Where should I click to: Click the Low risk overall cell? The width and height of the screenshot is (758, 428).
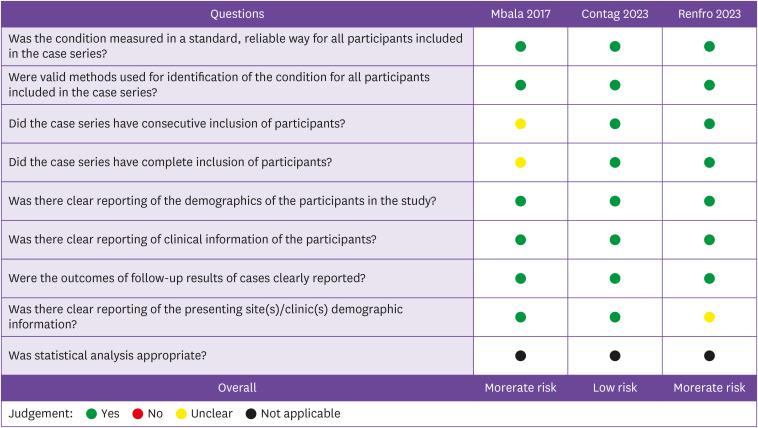[615, 387]
